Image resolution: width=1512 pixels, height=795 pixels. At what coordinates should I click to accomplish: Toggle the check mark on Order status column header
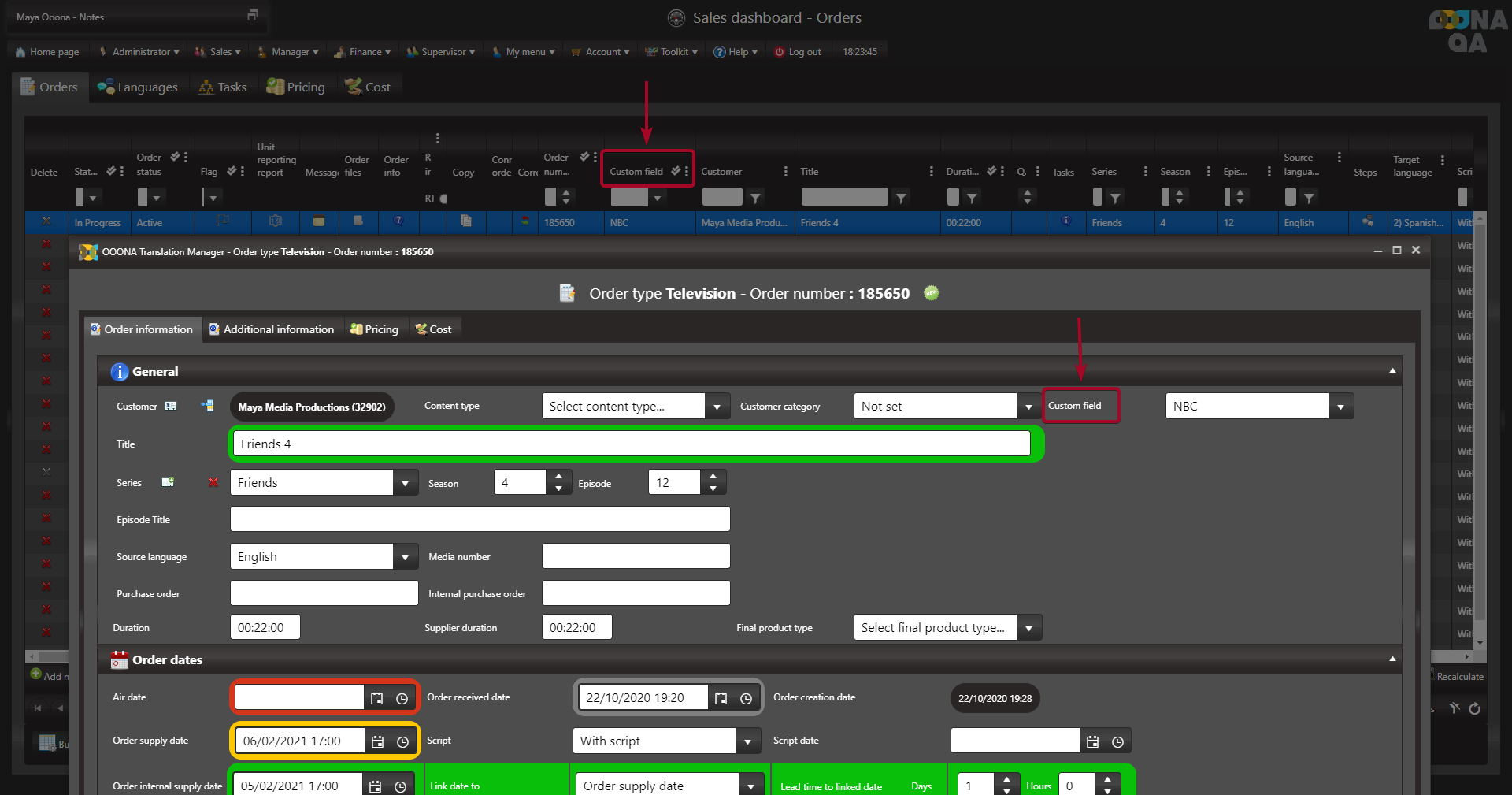pyautogui.click(x=174, y=157)
